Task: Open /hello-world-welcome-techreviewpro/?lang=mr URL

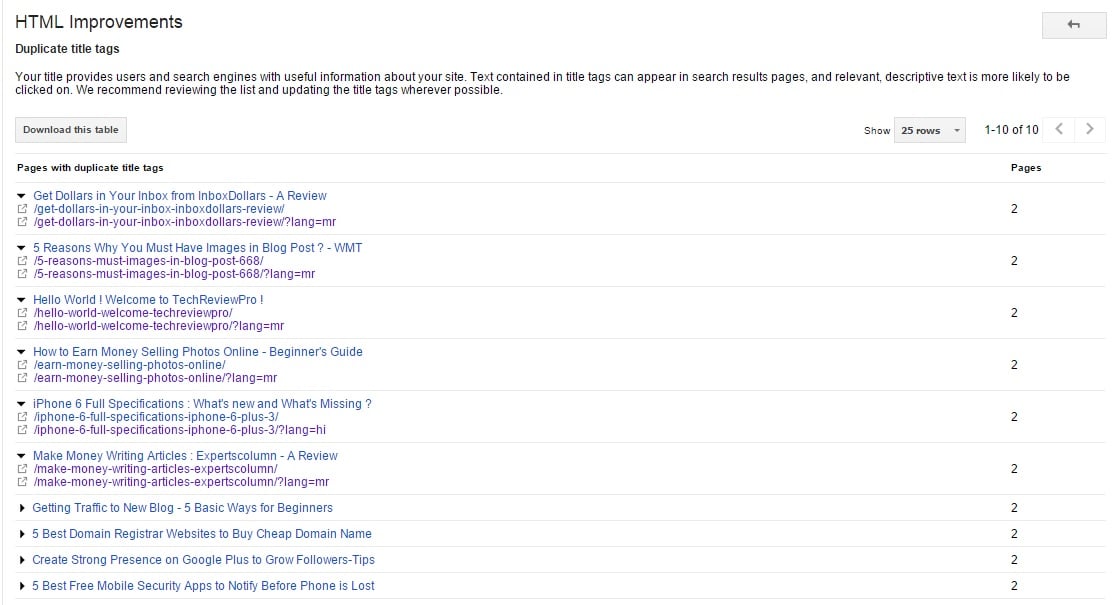Action: point(158,325)
